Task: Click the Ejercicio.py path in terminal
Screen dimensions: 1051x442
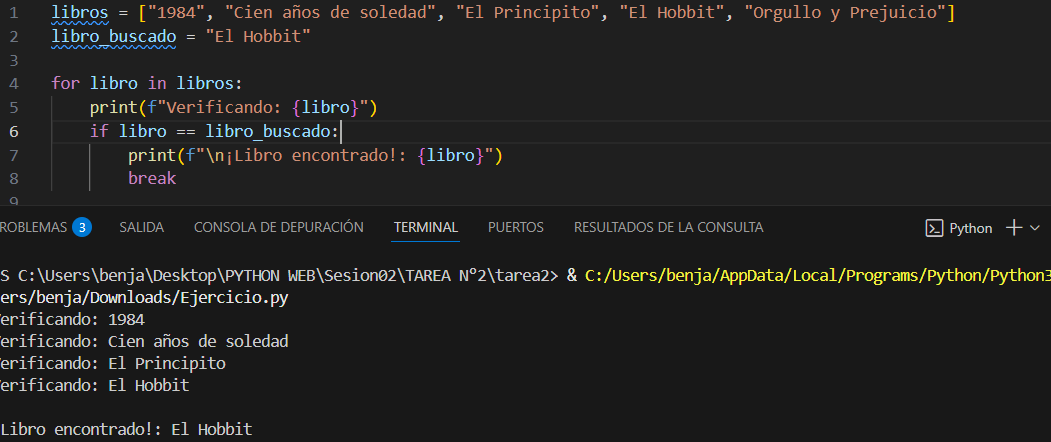Action: tap(143, 298)
